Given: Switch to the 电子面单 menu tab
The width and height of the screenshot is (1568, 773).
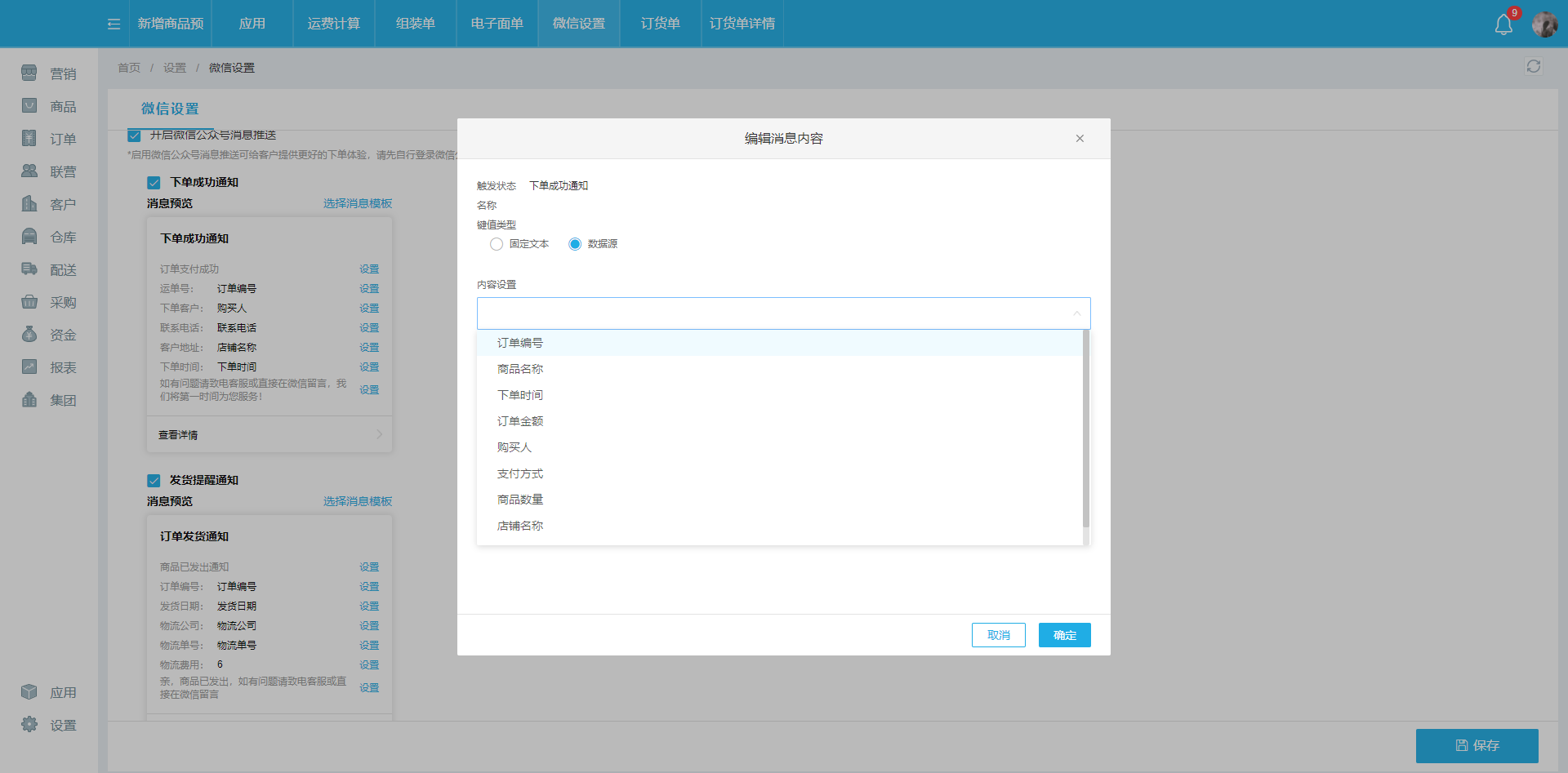Looking at the screenshot, I should (x=496, y=24).
